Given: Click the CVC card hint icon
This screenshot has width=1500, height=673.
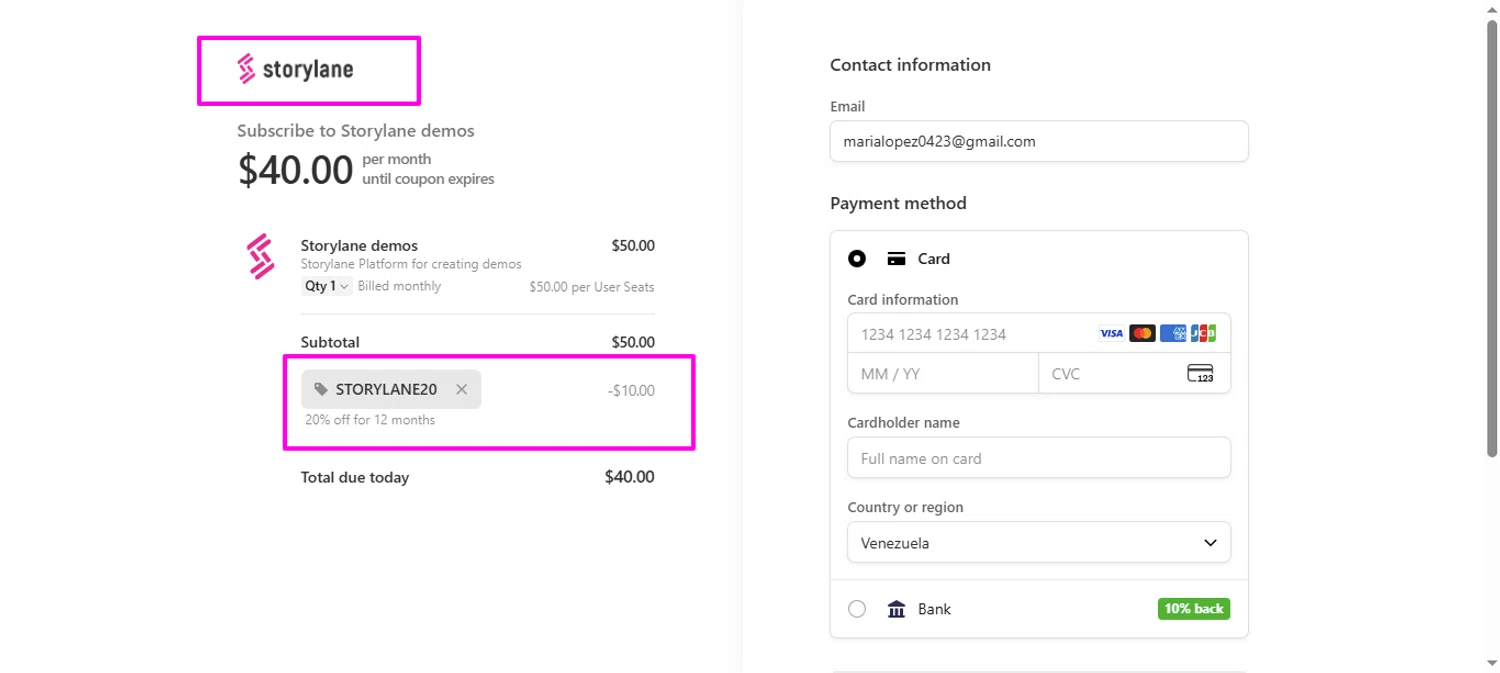Looking at the screenshot, I should pyautogui.click(x=1200, y=374).
